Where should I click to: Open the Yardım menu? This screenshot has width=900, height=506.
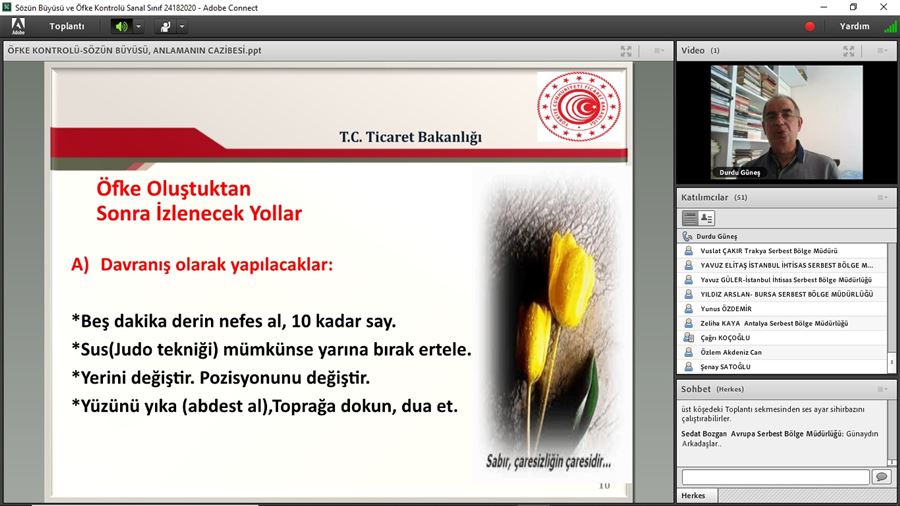tap(854, 27)
